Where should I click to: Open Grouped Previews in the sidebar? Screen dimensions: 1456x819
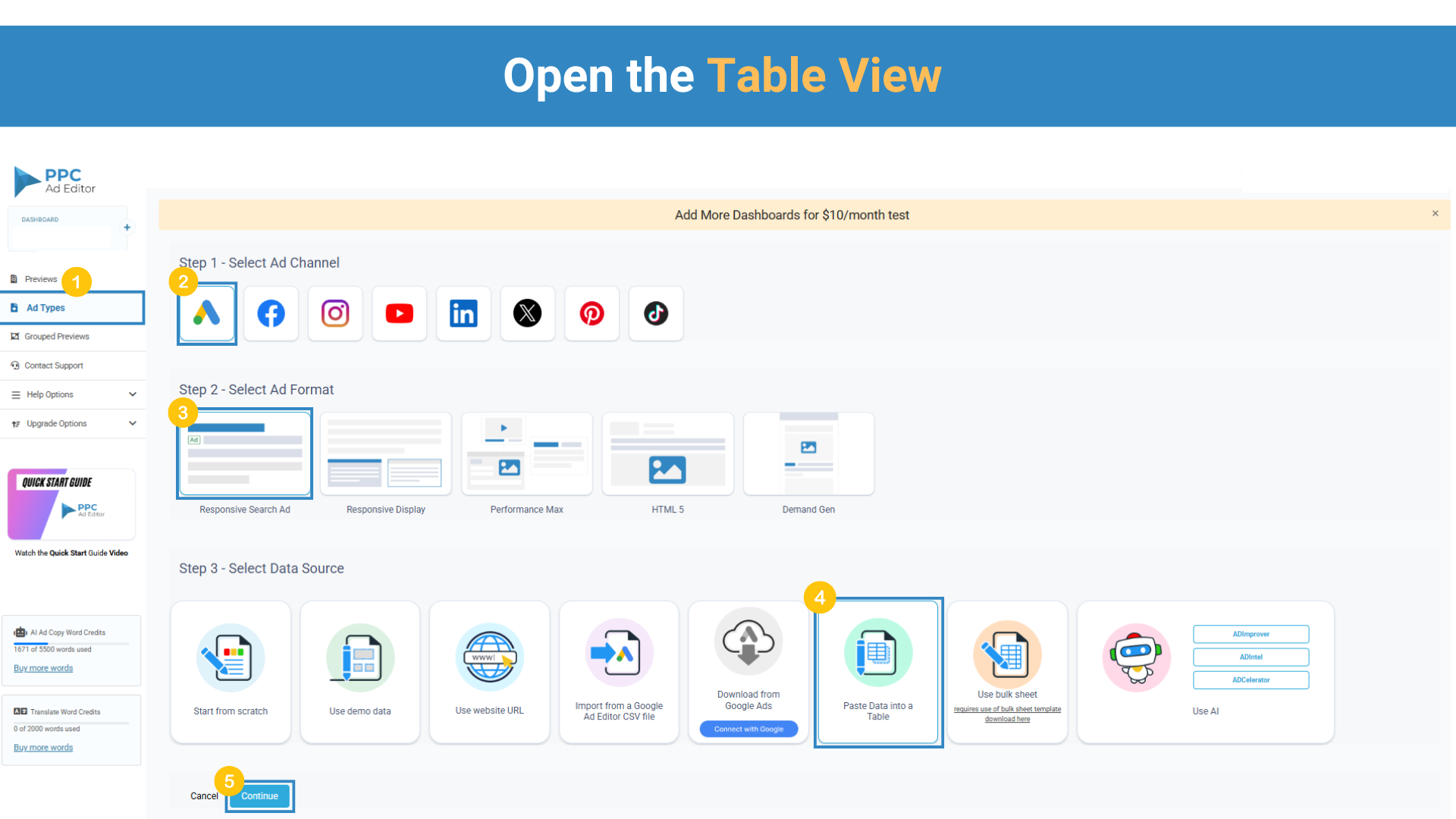click(x=56, y=337)
